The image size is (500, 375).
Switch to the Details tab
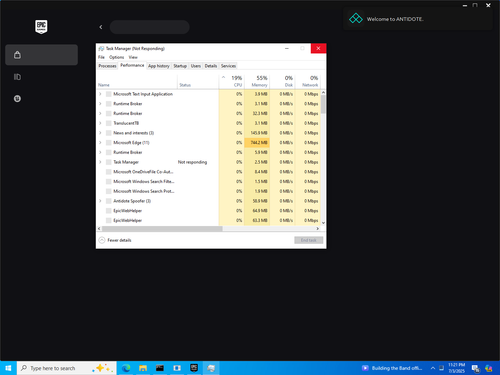pos(211,66)
